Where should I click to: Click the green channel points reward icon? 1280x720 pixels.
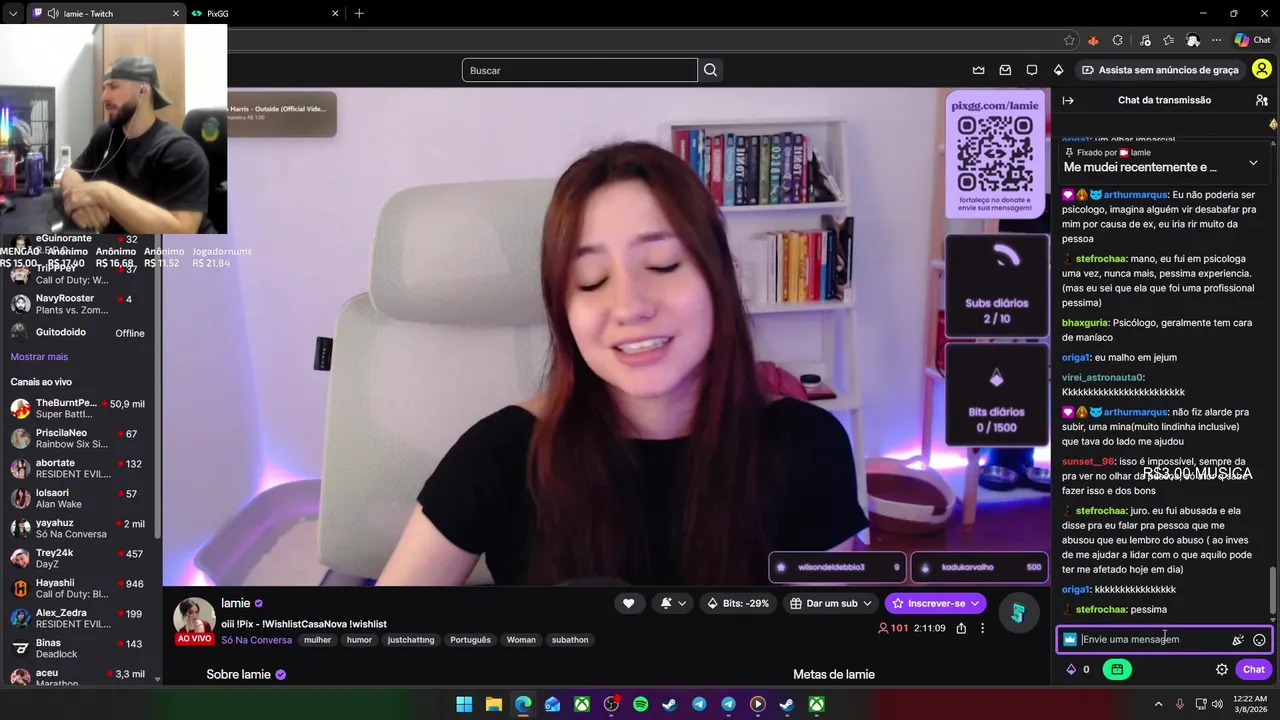pos(1117,670)
